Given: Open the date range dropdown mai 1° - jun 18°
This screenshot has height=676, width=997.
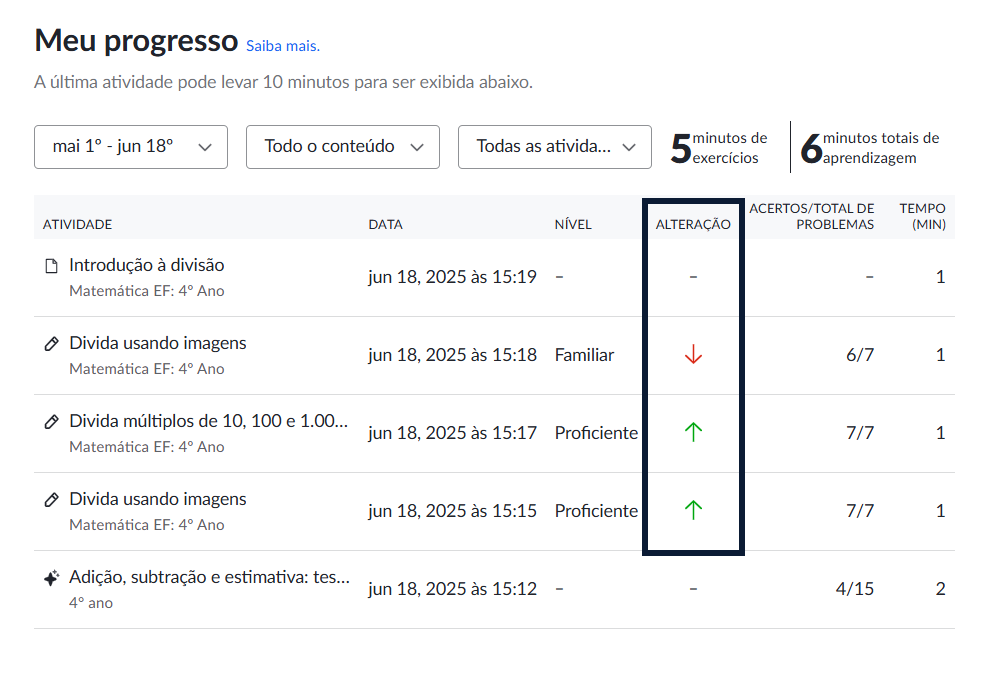Looking at the screenshot, I should 131,146.
